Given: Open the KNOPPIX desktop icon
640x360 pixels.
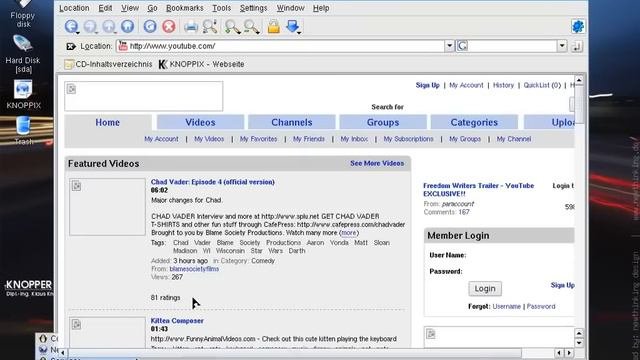Looking at the screenshot, I should (23, 95).
